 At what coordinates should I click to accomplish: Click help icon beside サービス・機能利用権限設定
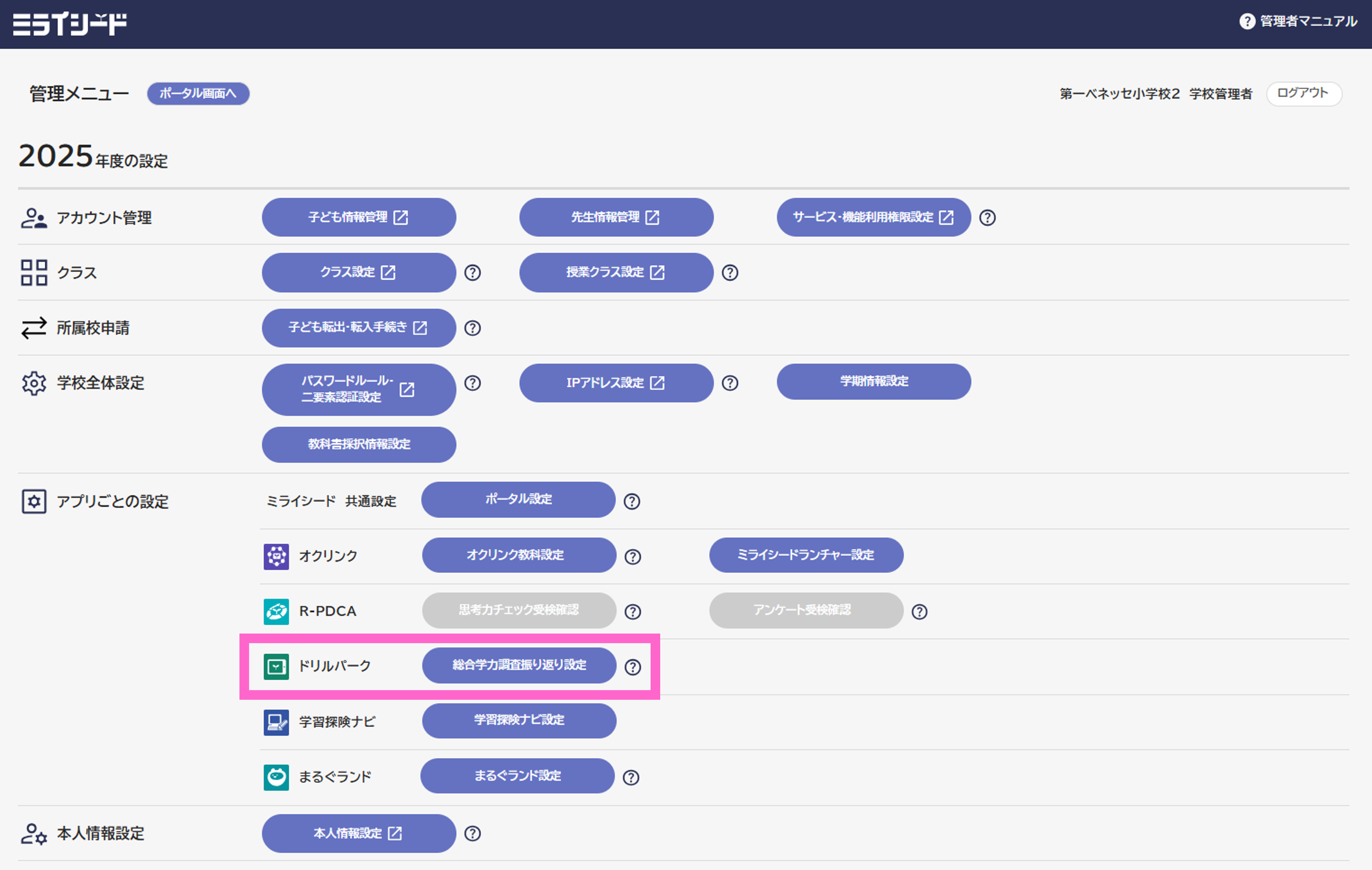click(987, 218)
